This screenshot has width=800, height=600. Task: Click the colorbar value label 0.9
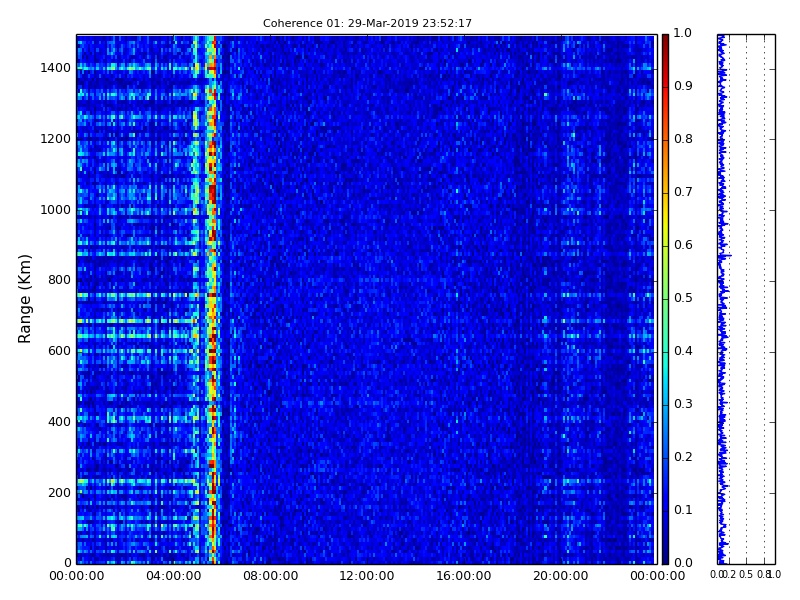pos(683,86)
